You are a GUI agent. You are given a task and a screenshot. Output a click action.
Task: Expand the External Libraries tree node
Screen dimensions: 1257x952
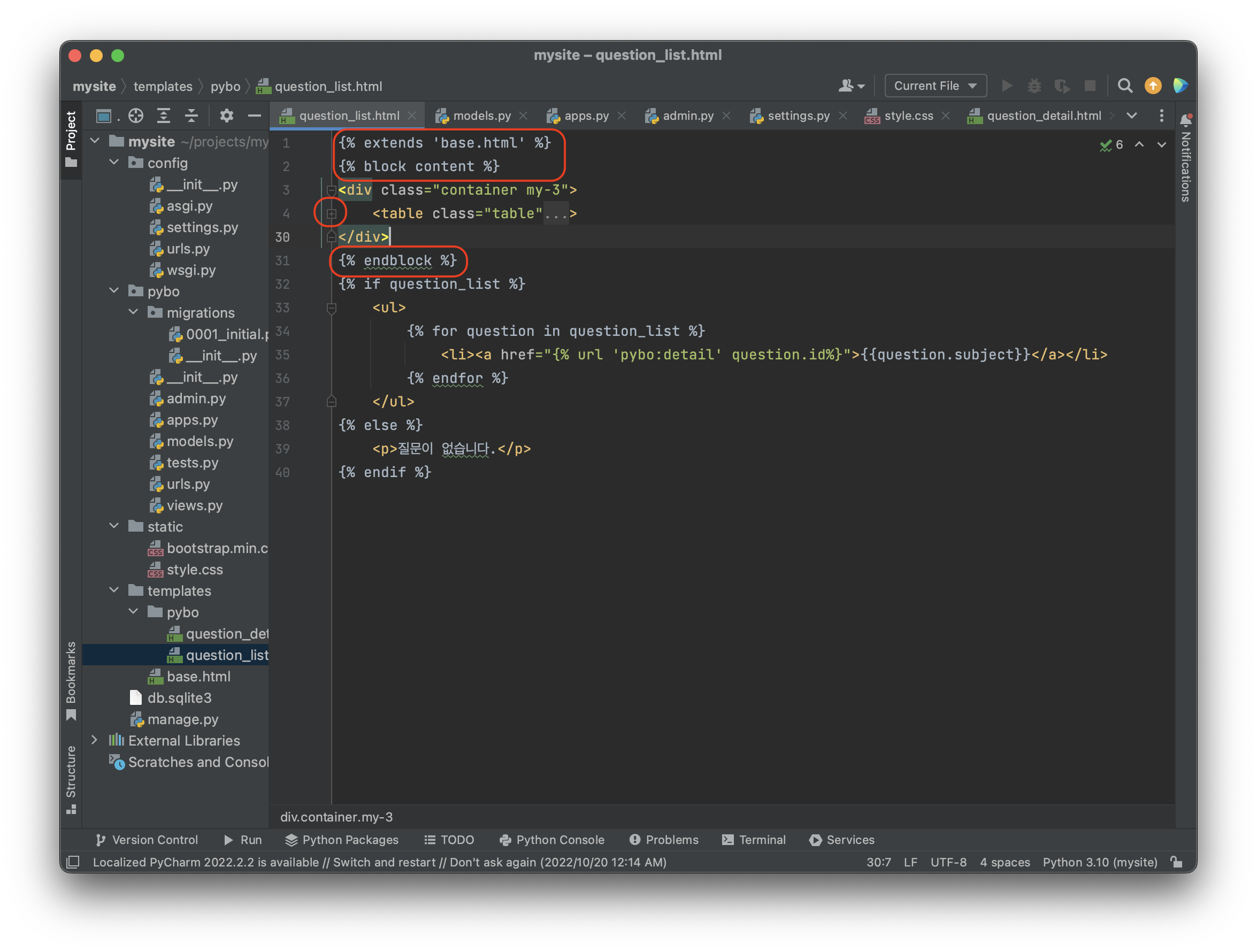pos(95,740)
